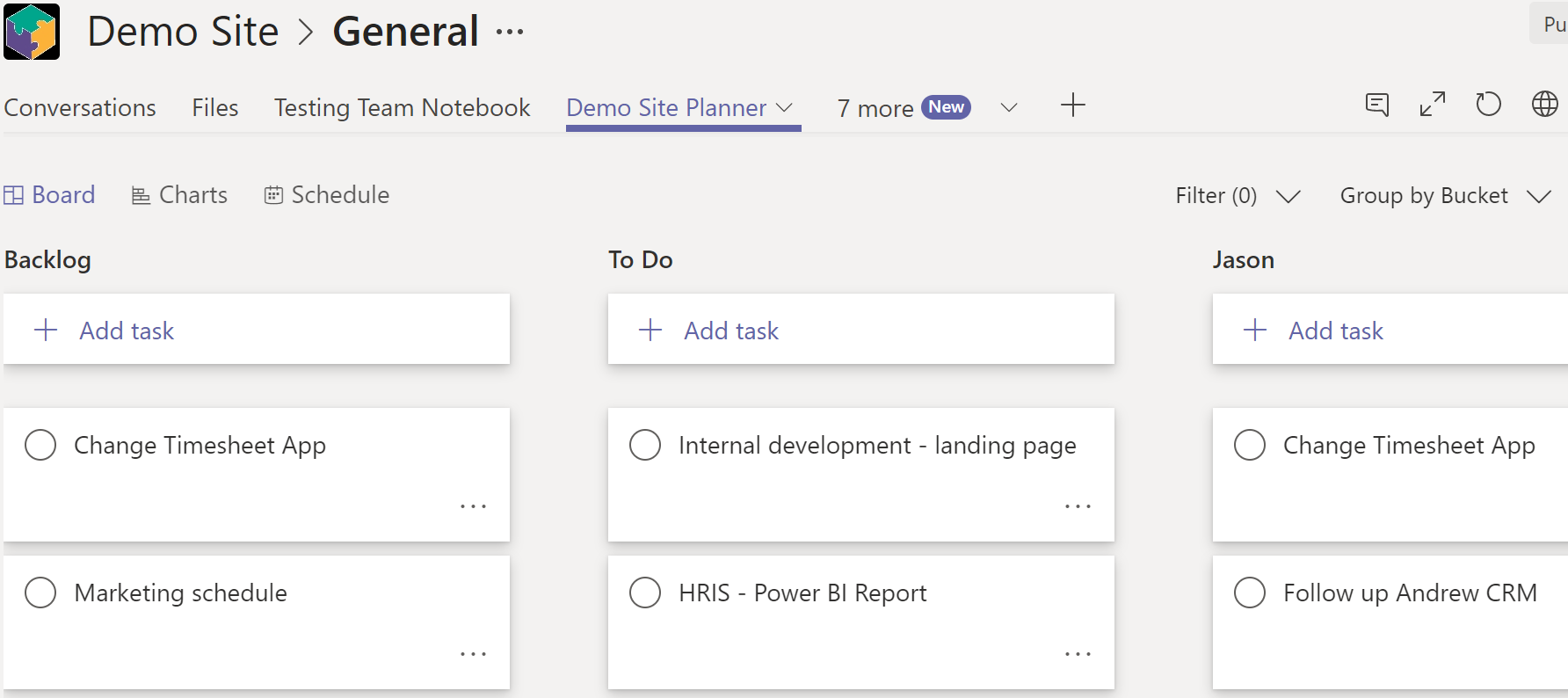The width and height of the screenshot is (1568, 698).
Task: Open the Backlog Change Timesheet App title
Action: [200, 446]
